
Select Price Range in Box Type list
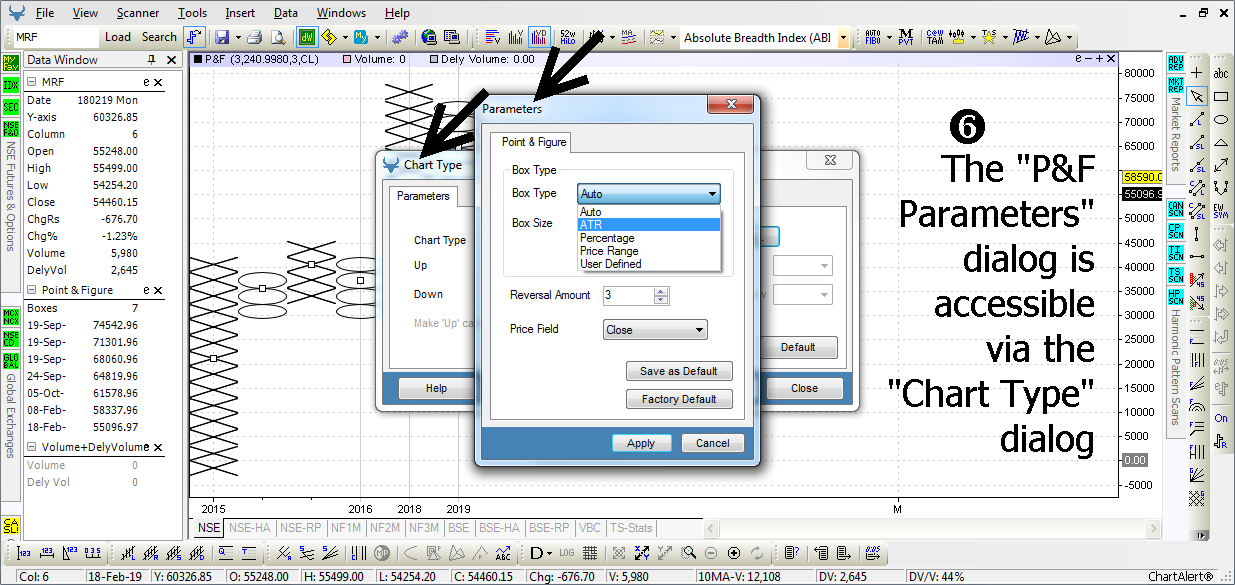pos(649,251)
